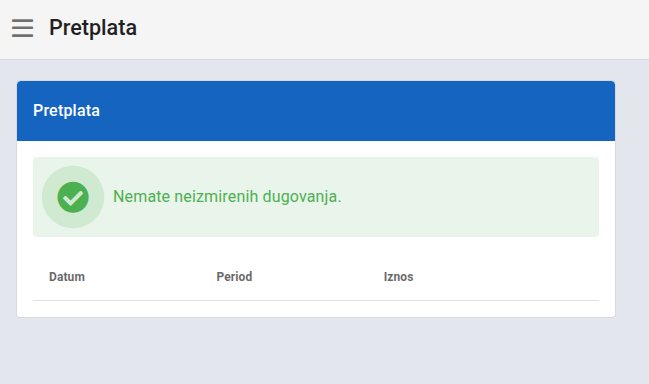Image resolution: width=649 pixels, height=384 pixels.
Task: Sort by the Datum column header
Action: pyautogui.click(x=67, y=276)
